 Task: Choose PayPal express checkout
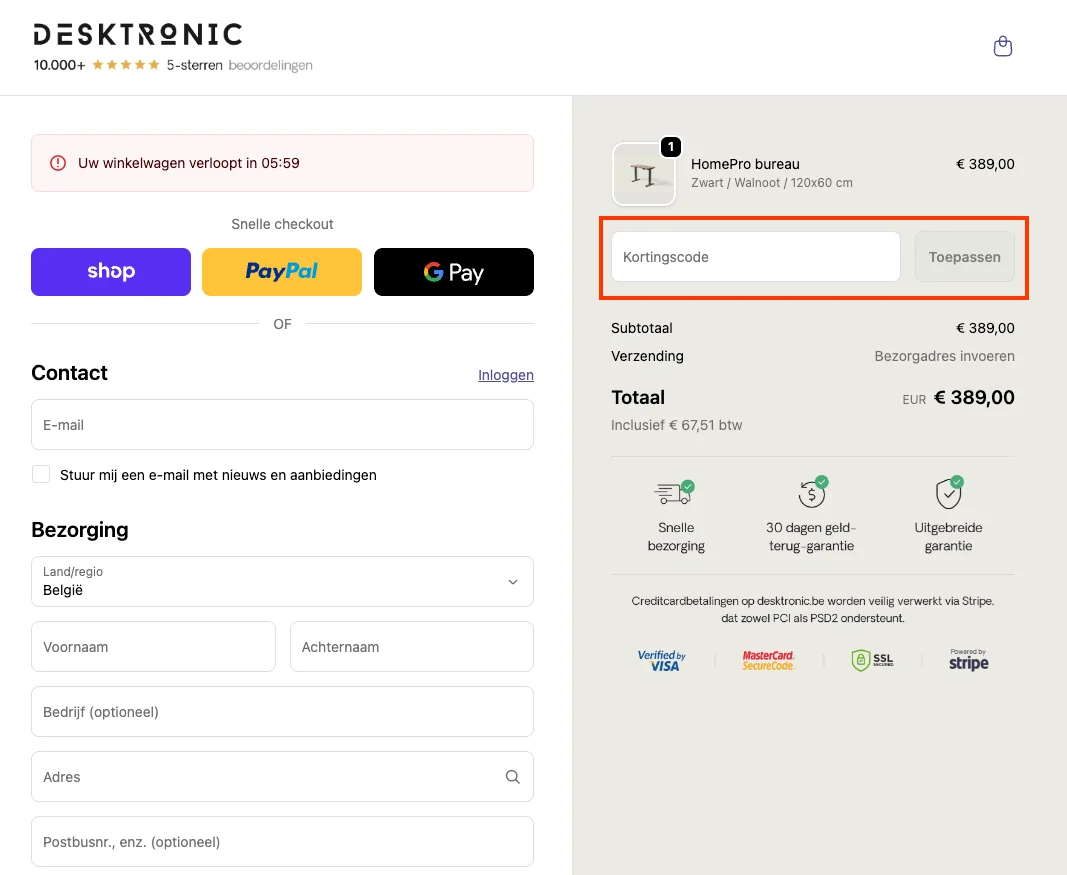[x=282, y=272]
